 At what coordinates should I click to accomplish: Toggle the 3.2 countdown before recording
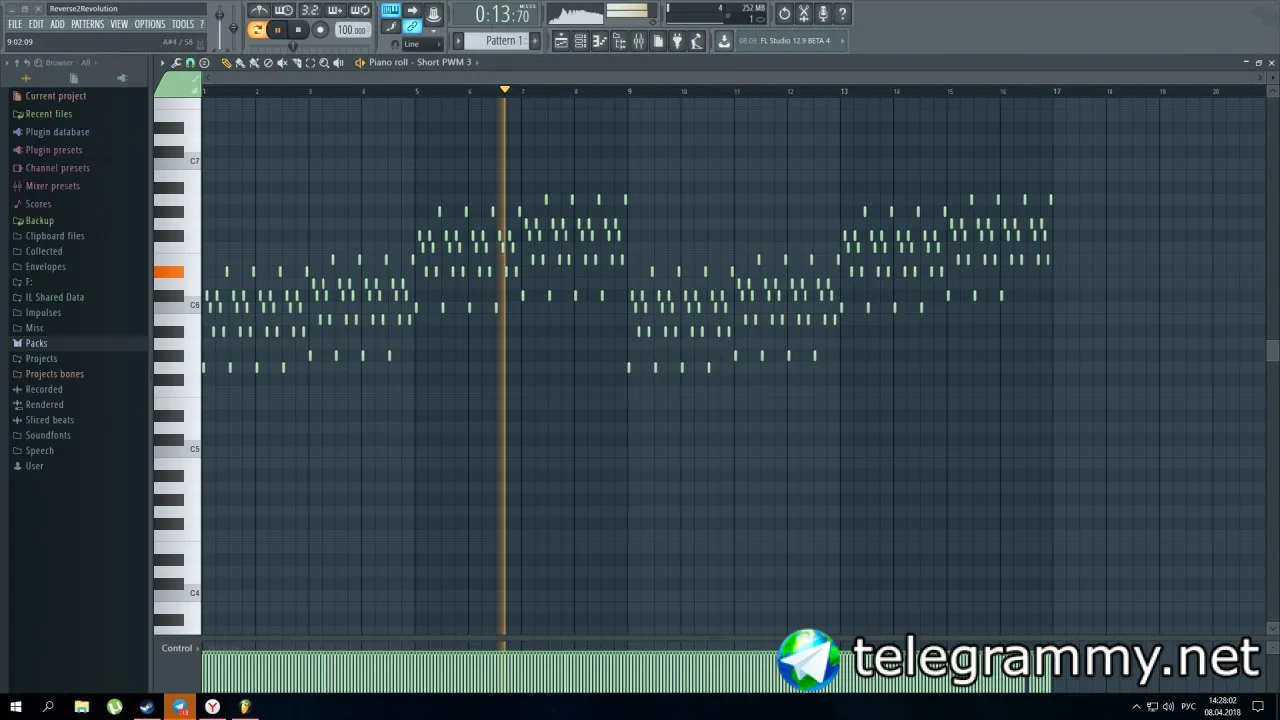[310, 11]
